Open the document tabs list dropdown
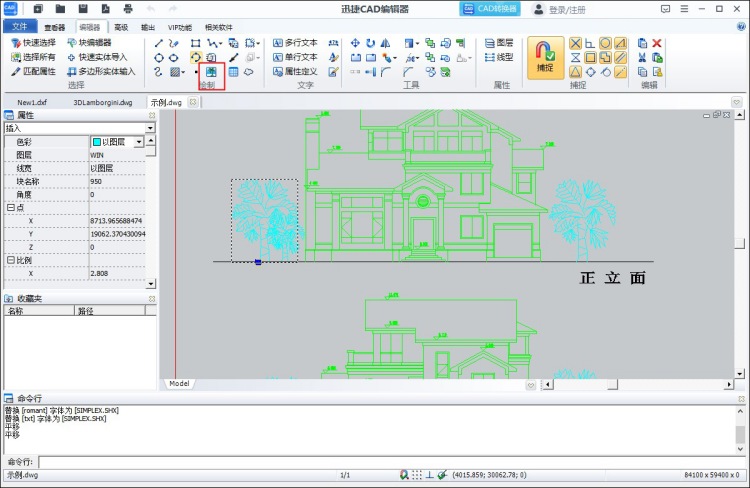750x488 pixels. pos(737,102)
